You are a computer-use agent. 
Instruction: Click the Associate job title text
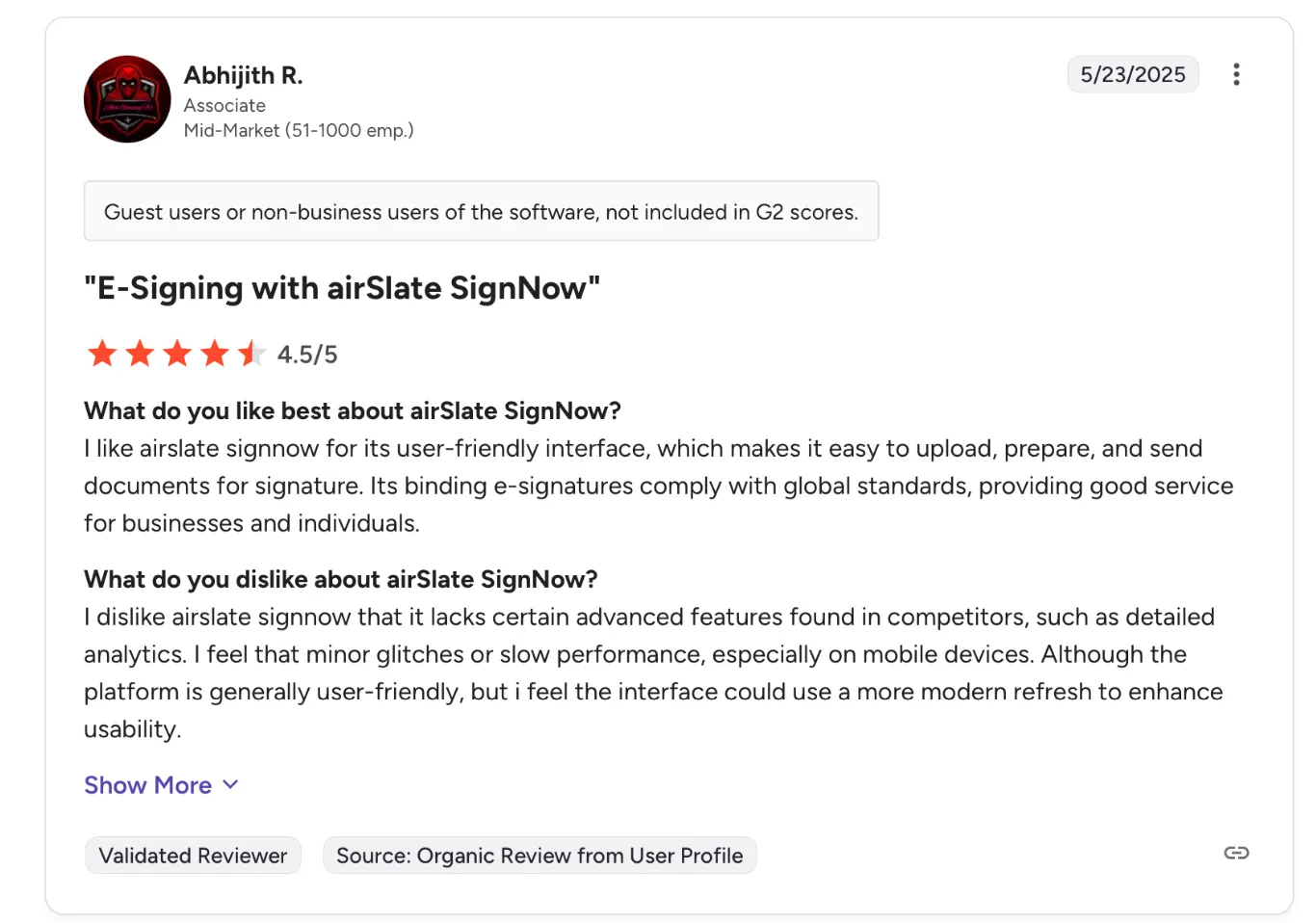click(224, 105)
